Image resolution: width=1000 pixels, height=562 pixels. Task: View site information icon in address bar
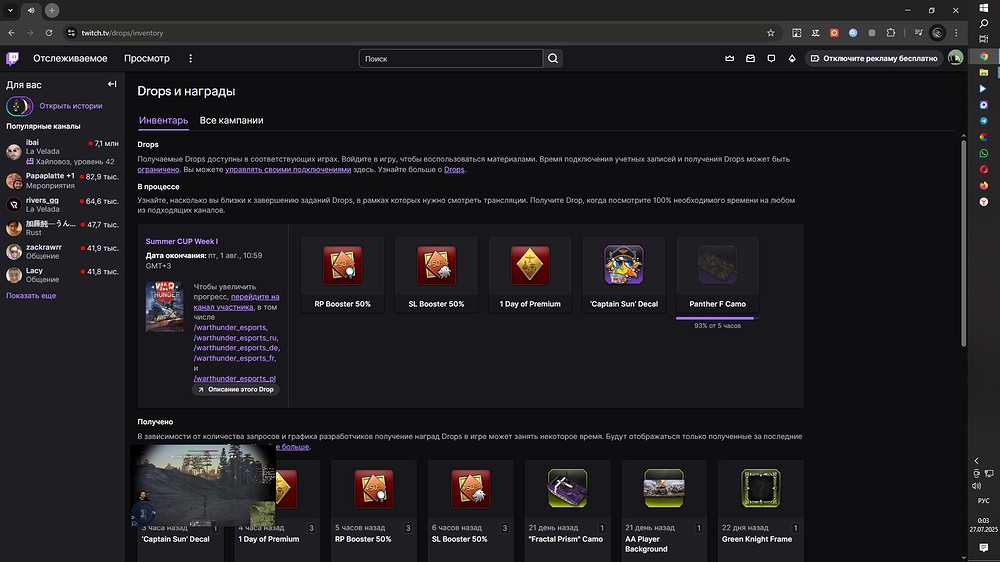71,33
